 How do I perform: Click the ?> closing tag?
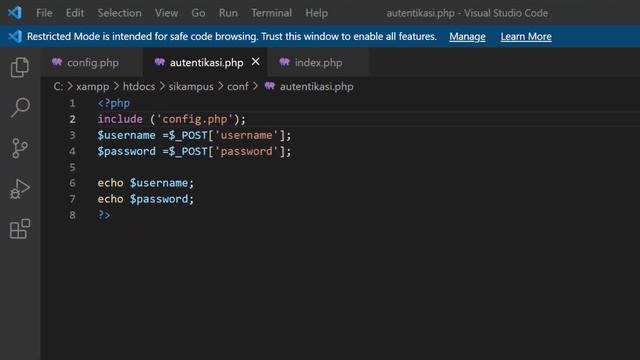[104, 215]
